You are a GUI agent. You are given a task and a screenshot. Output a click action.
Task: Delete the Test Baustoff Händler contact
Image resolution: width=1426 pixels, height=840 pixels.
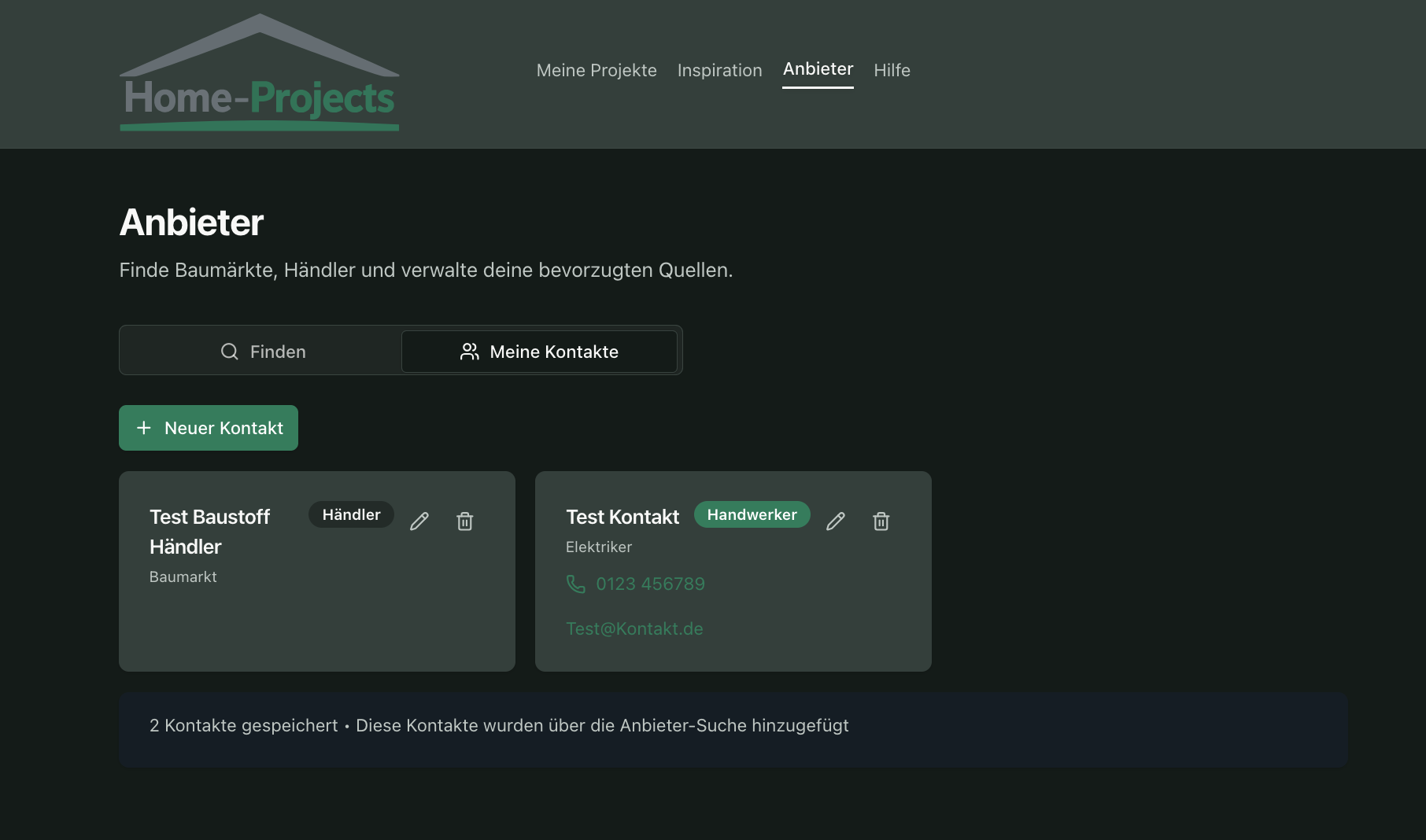tap(465, 521)
